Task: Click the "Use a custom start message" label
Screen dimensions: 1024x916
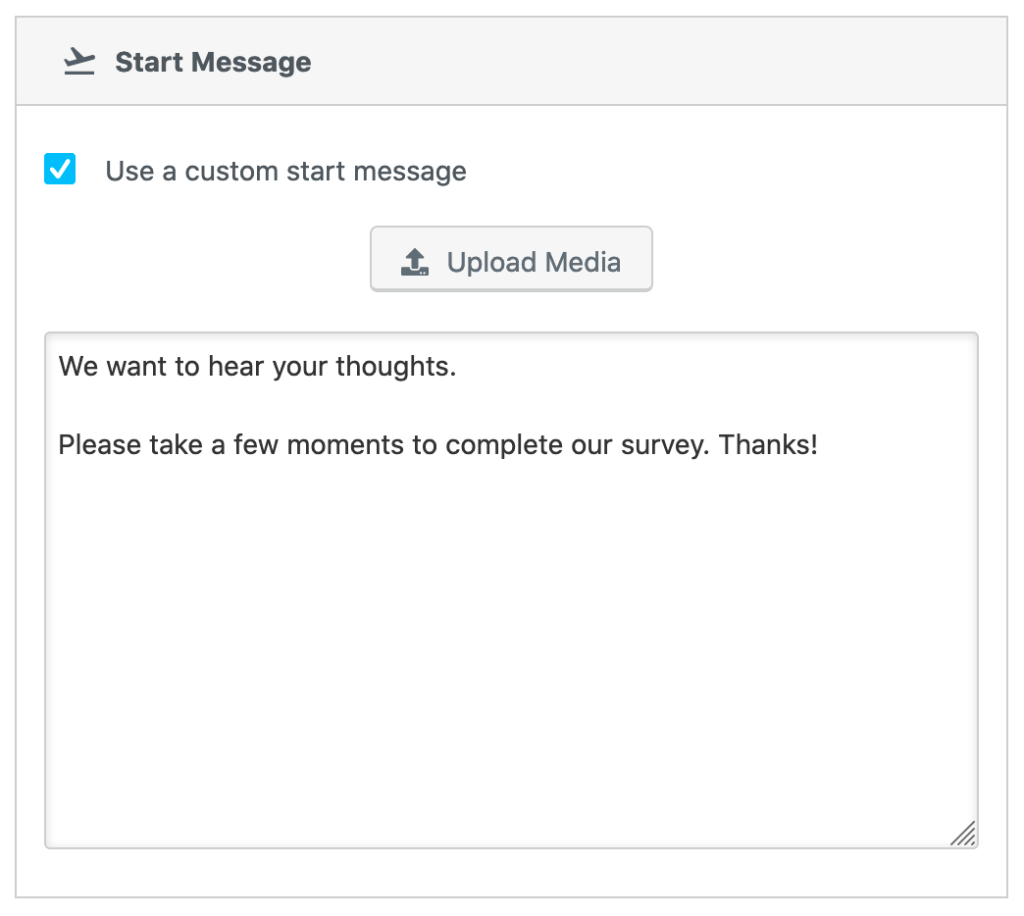Action: tap(286, 171)
